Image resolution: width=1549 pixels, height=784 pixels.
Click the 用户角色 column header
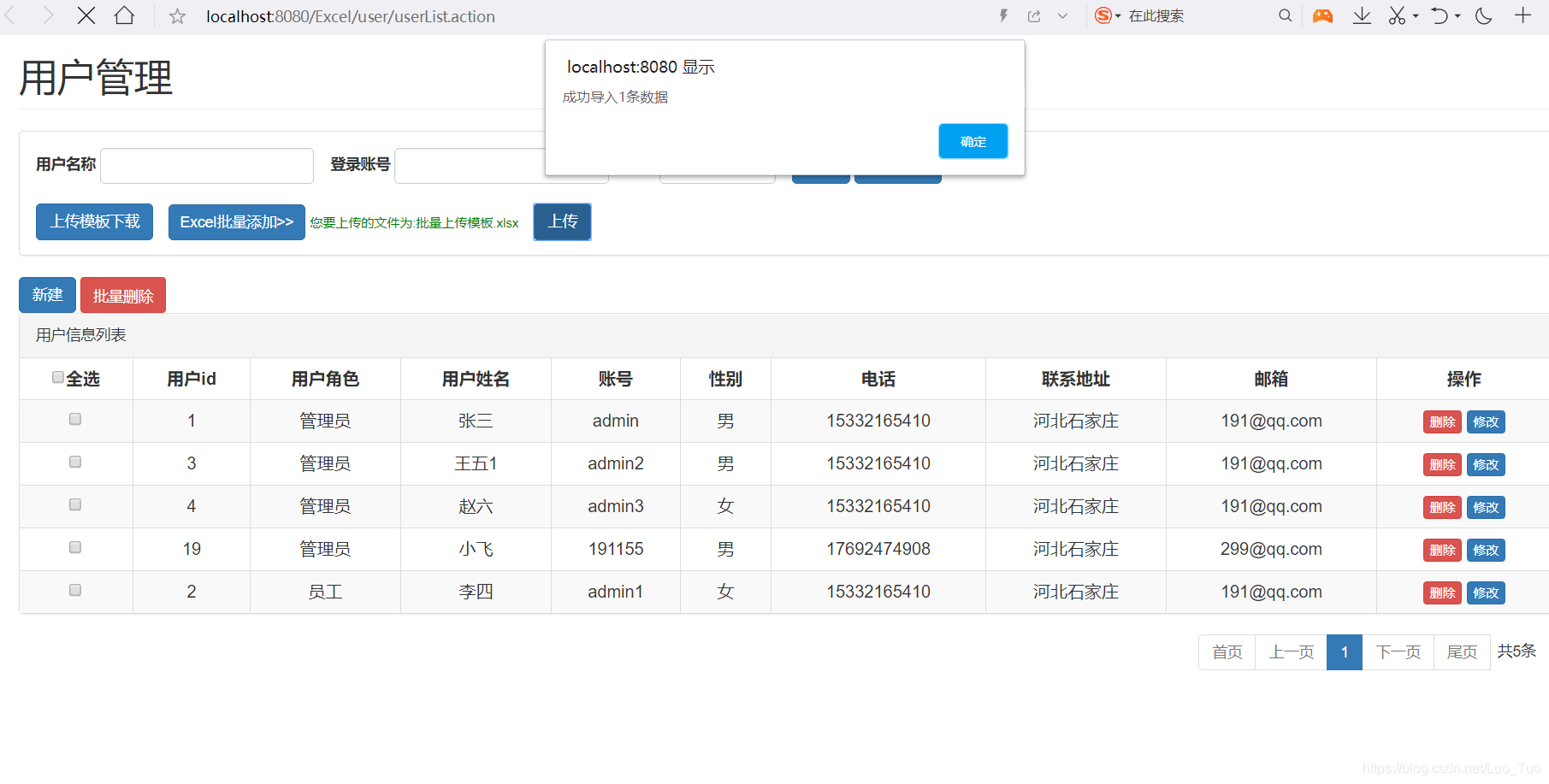coord(325,379)
